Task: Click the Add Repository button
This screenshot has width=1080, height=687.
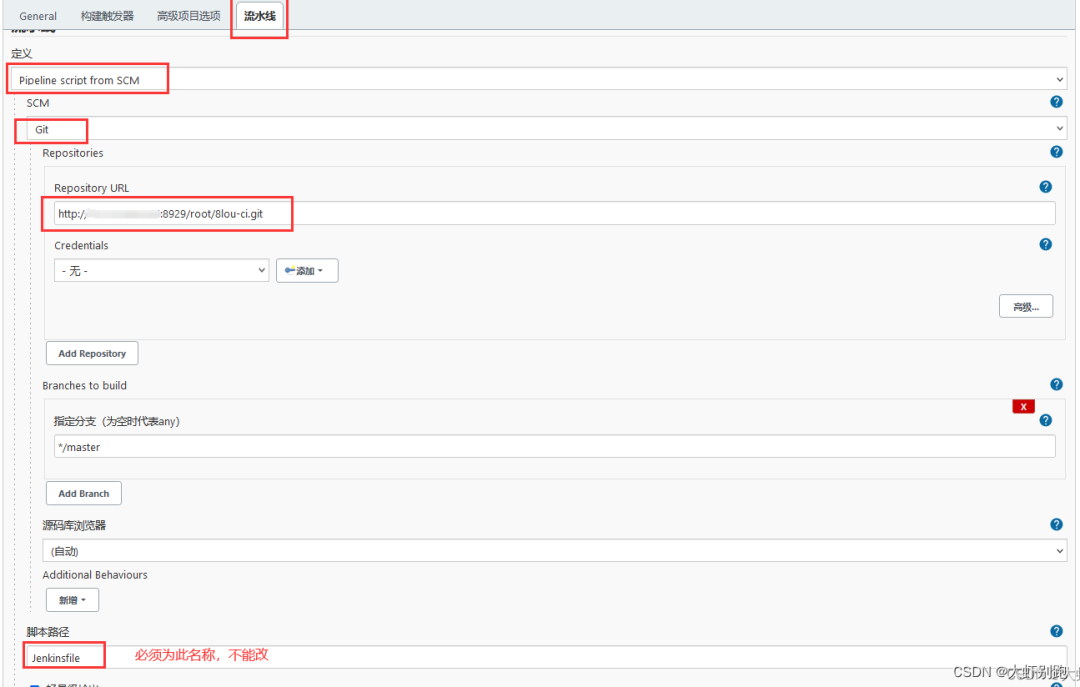Action: point(92,353)
